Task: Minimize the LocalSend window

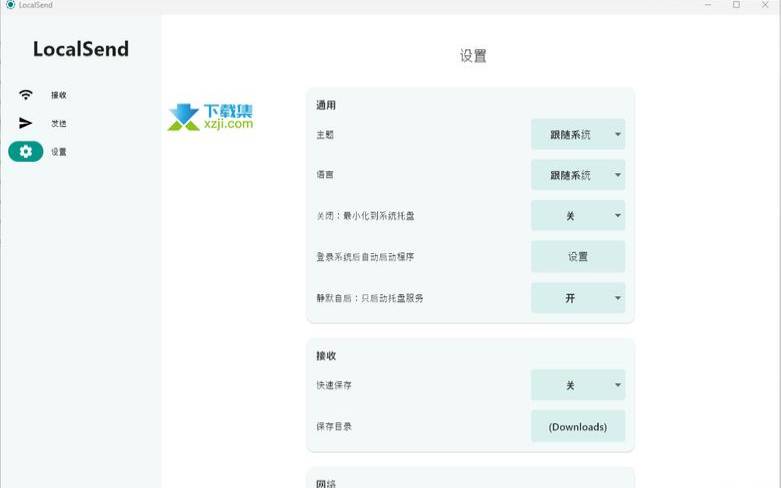Action: coord(708,4)
